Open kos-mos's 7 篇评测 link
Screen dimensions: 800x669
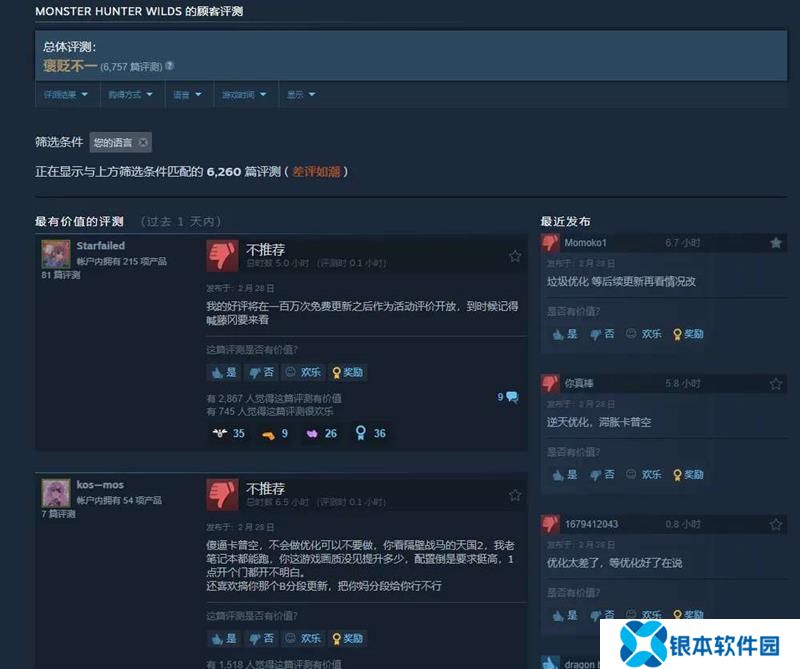(x=58, y=514)
